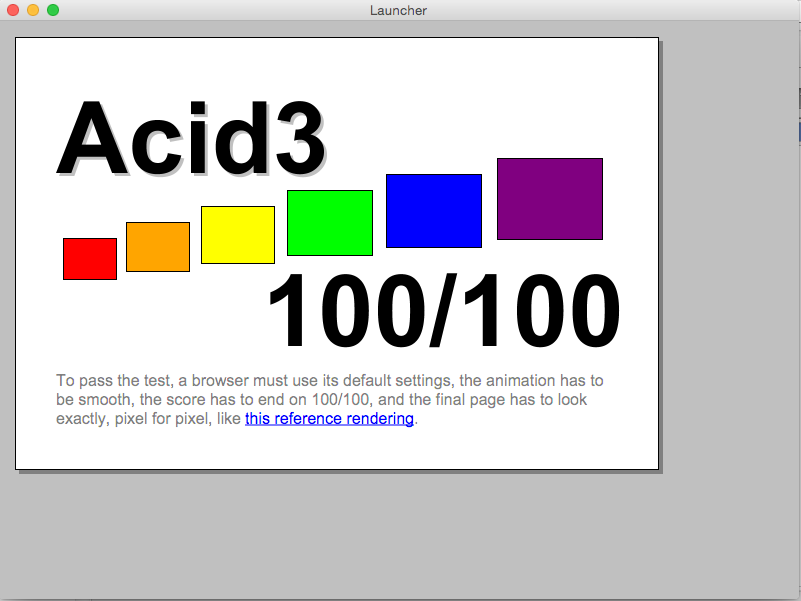
Task: Click the empty gray area below the page
Action: [400, 535]
